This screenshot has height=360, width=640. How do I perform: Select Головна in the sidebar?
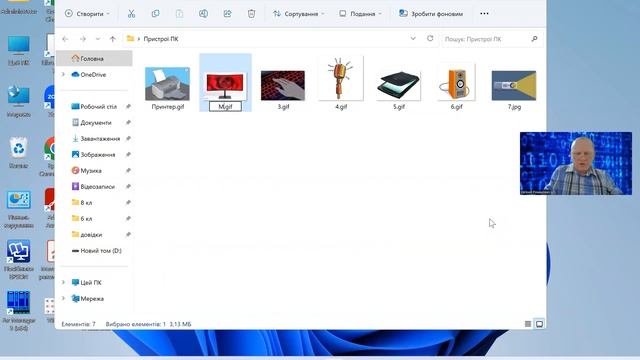click(94, 58)
